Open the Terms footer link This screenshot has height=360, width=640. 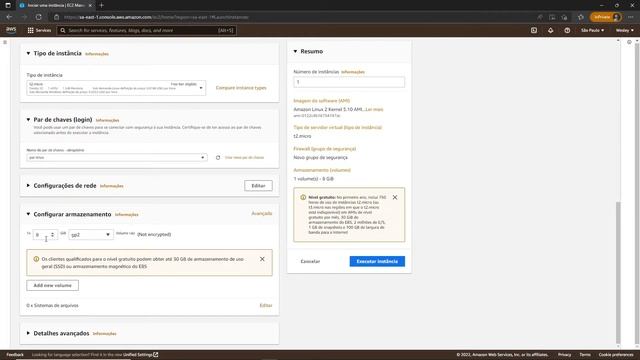pyautogui.click(x=585, y=355)
